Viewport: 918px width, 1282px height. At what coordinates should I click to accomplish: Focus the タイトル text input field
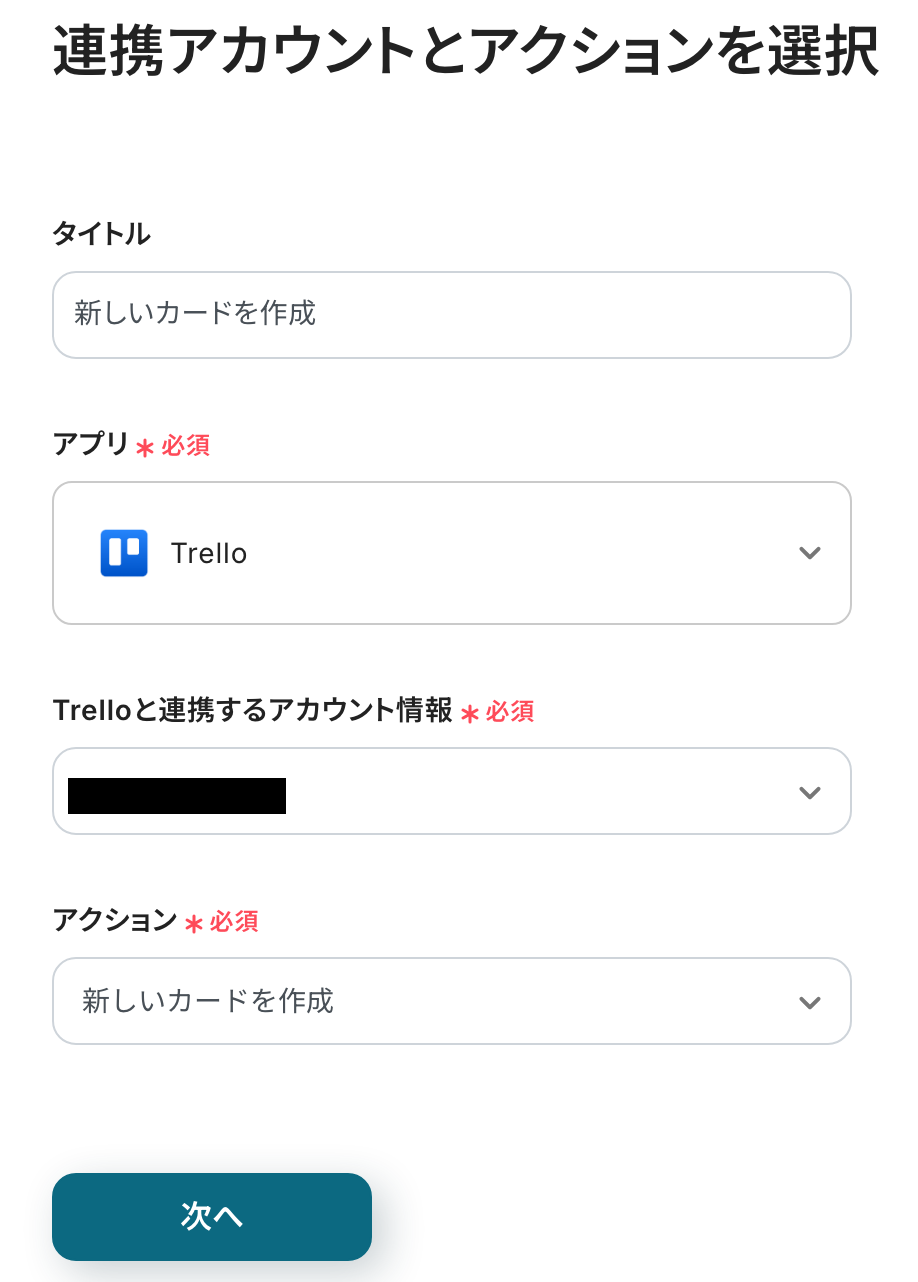tap(451, 315)
